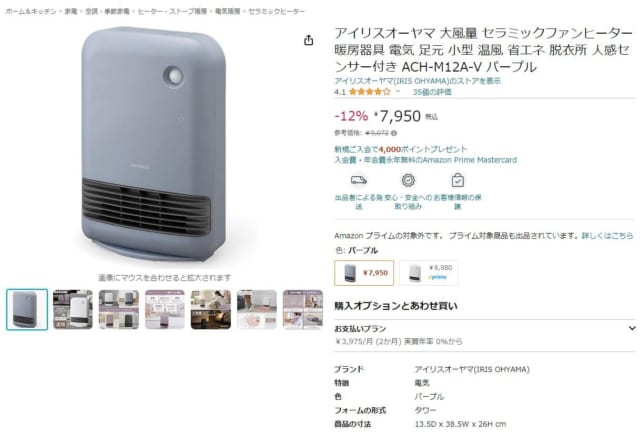Select the fifth room scene thumbnail
This screenshot has height=433, width=640.
click(211, 309)
